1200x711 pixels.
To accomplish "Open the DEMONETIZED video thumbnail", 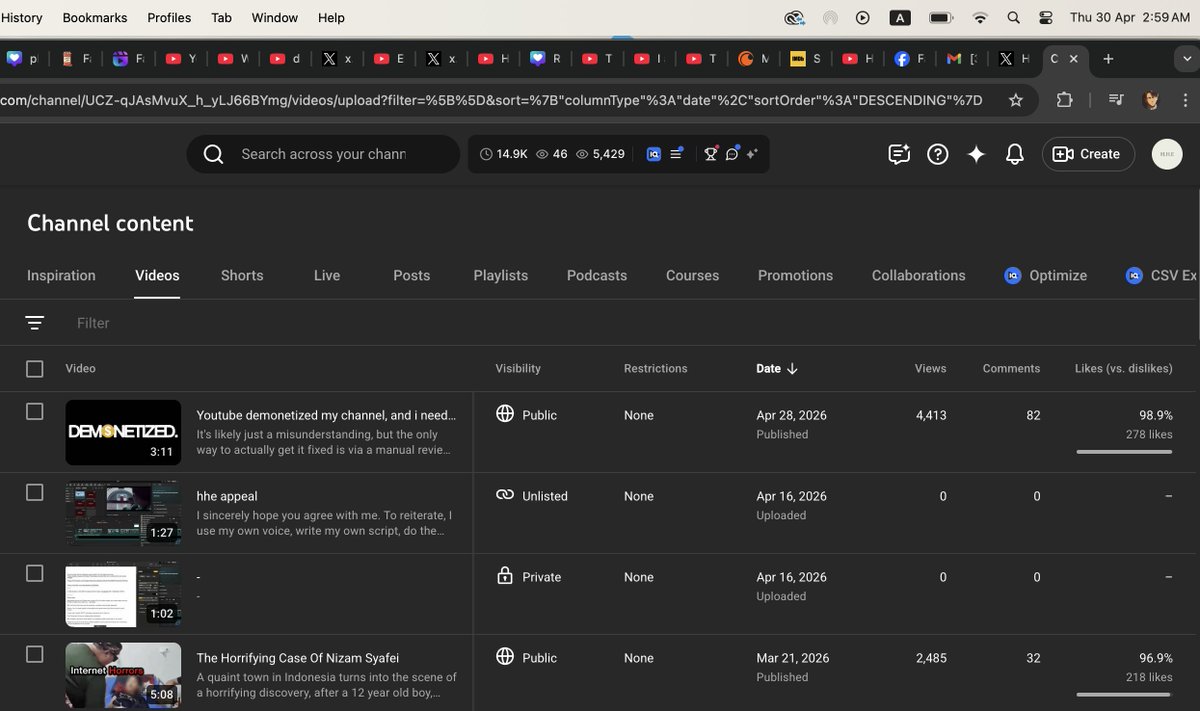I will (x=123, y=432).
